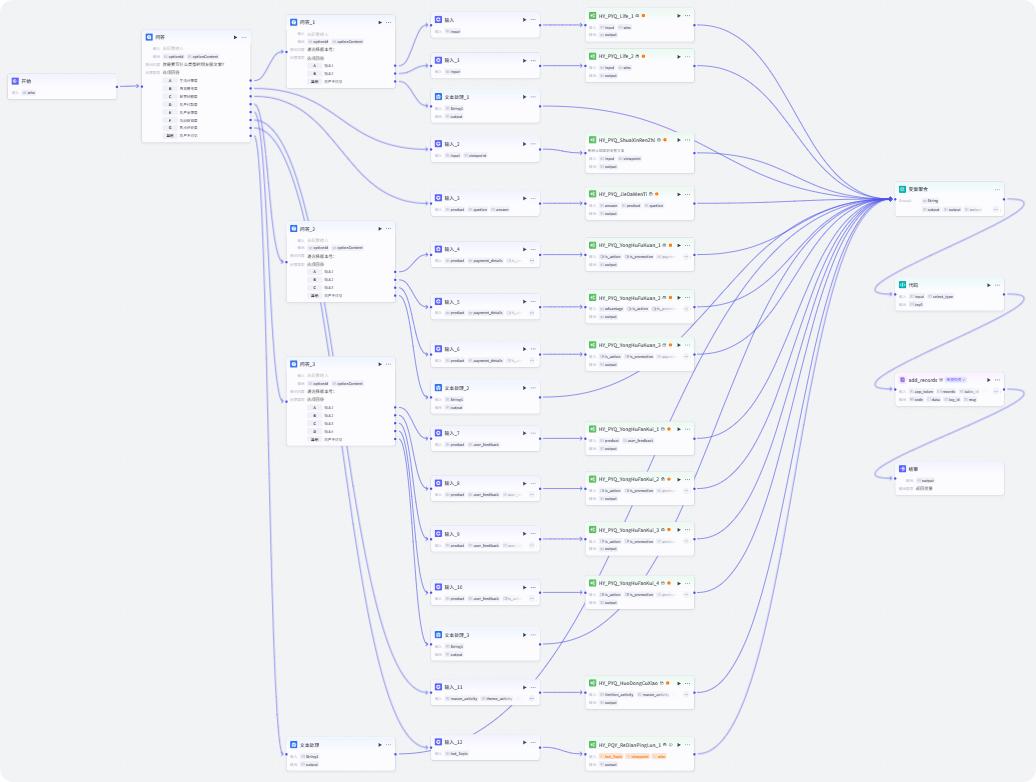Screen dimensions: 1036x782
Task: Click the 问答_2 node icon
Action: click(x=294, y=229)
